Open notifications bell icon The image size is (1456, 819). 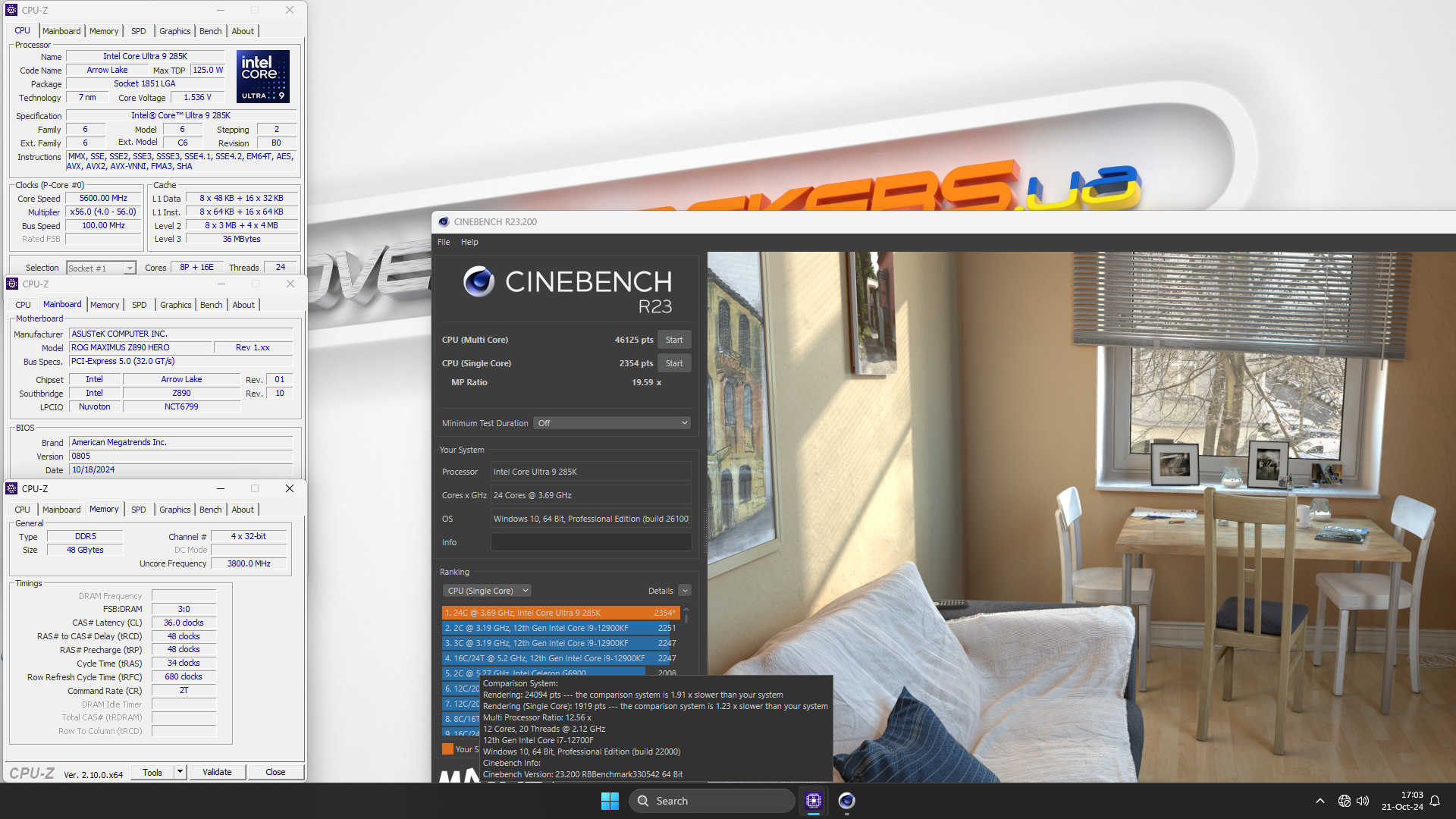click(1435, 801)
